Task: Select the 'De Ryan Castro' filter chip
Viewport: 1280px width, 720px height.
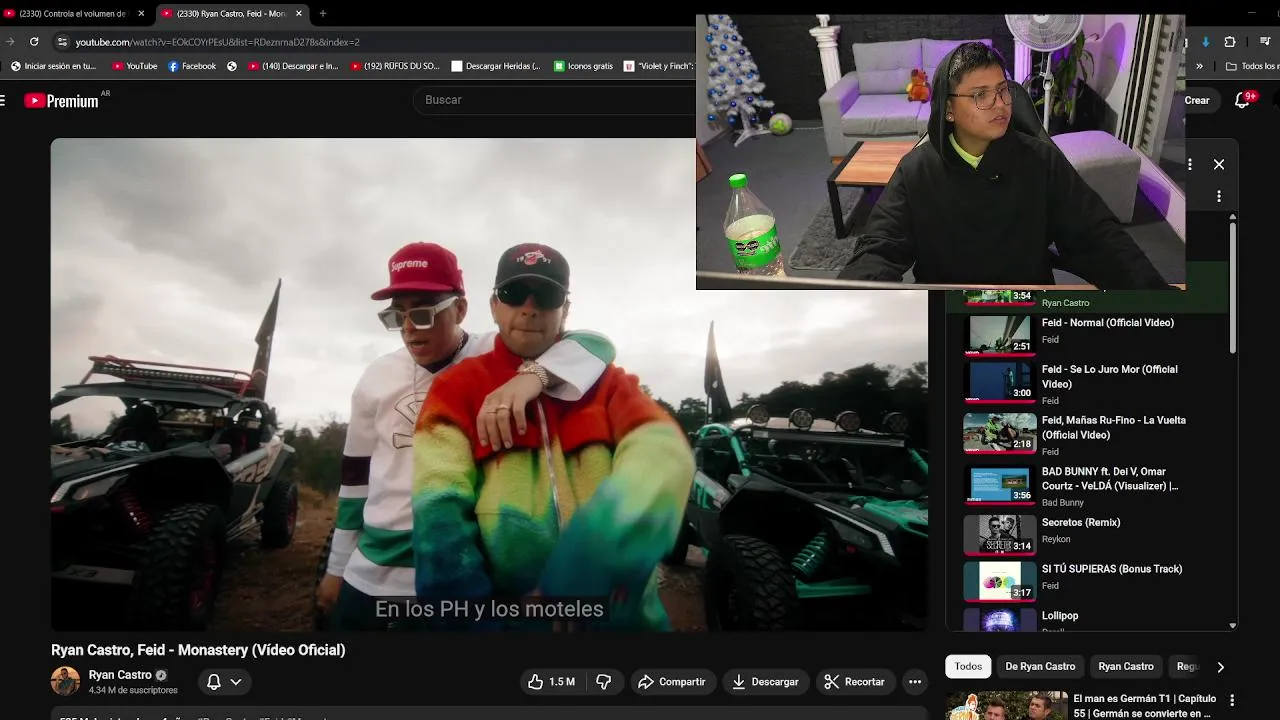Action: coord(1040,666)
